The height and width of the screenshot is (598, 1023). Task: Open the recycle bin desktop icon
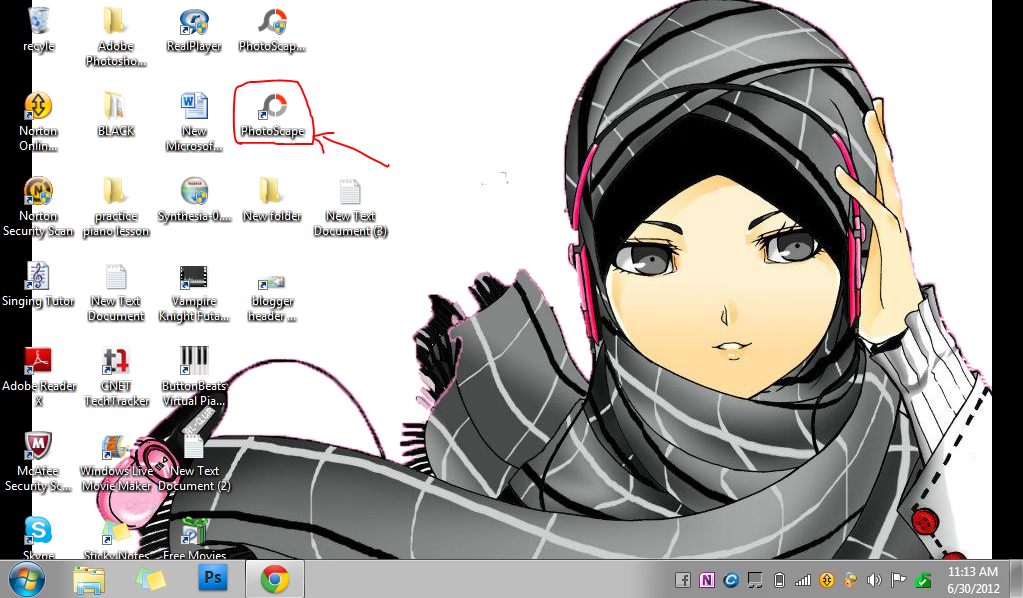tap(38, 29)
